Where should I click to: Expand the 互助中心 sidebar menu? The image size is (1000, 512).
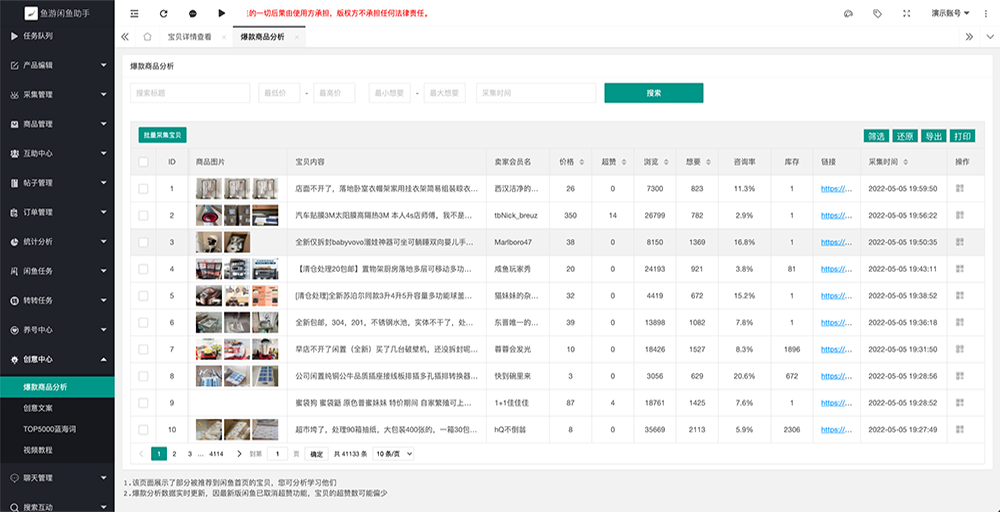point(57,154)
